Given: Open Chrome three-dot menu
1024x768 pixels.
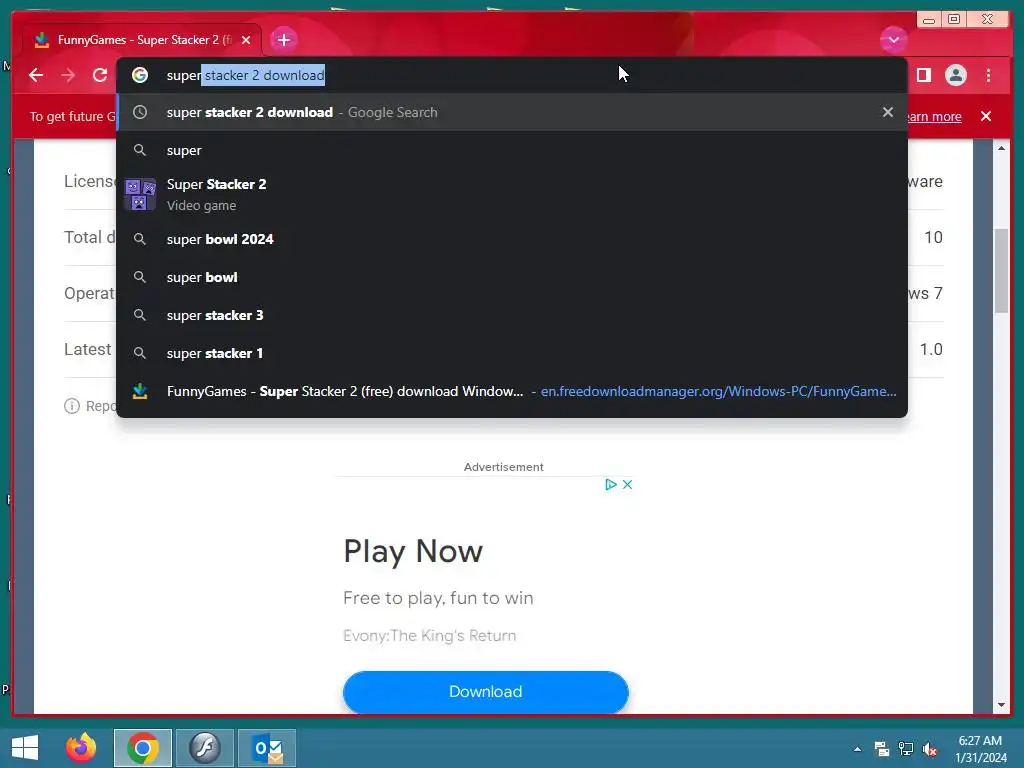Looking at the screenshot, I should 988,76.
